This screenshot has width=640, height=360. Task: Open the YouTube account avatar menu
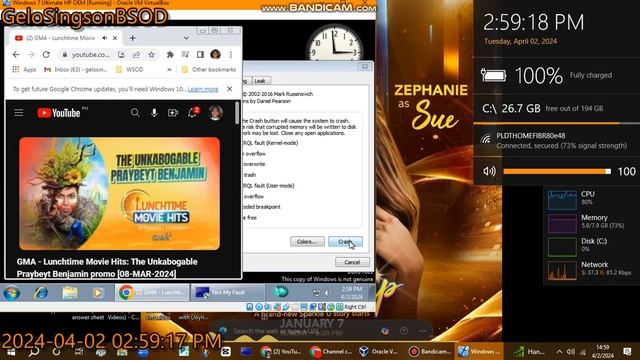(x=216, y=113)
